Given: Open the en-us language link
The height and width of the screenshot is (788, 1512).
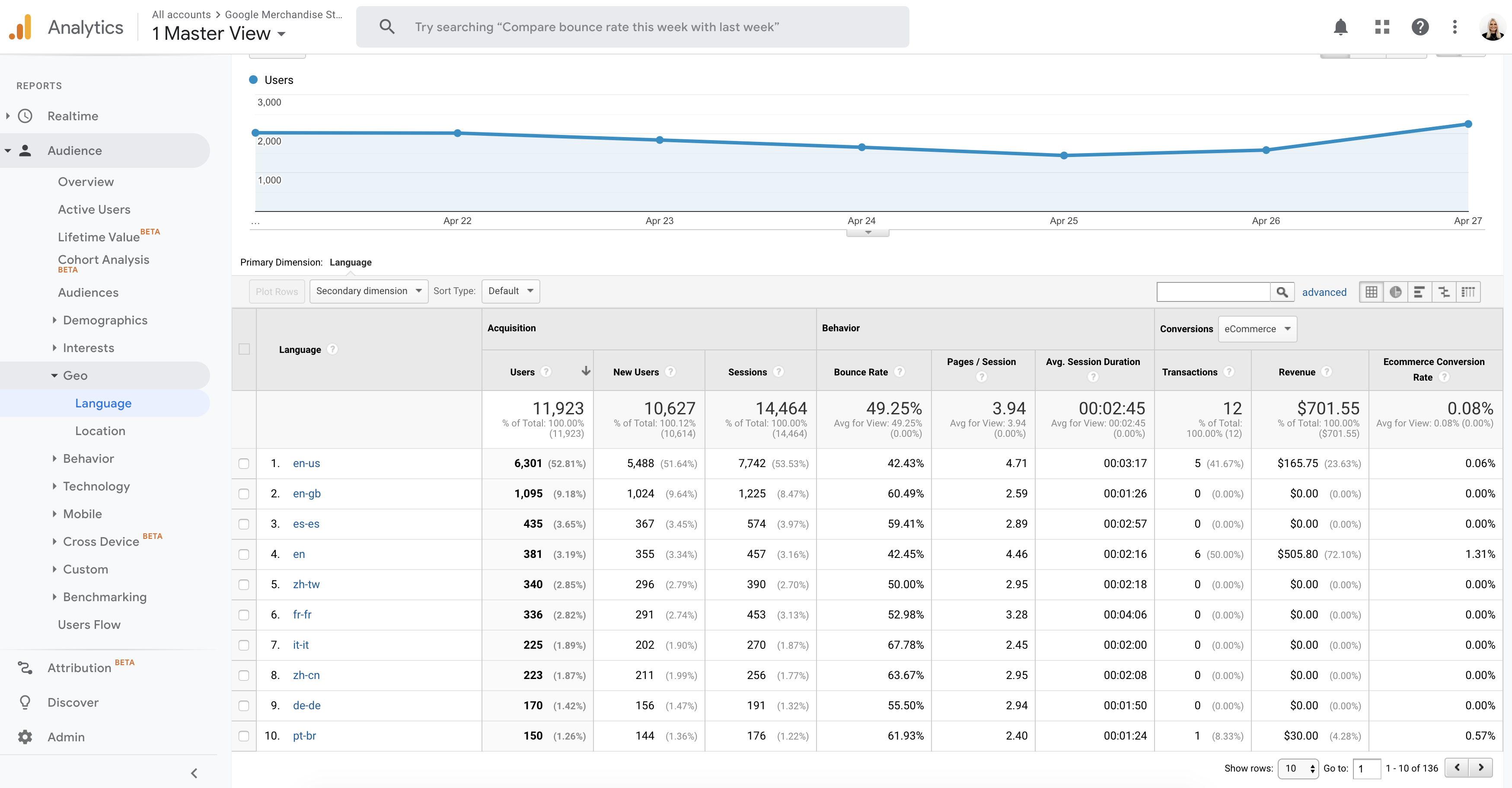Looking at the screenshot, I should click(x=306, y=463).
